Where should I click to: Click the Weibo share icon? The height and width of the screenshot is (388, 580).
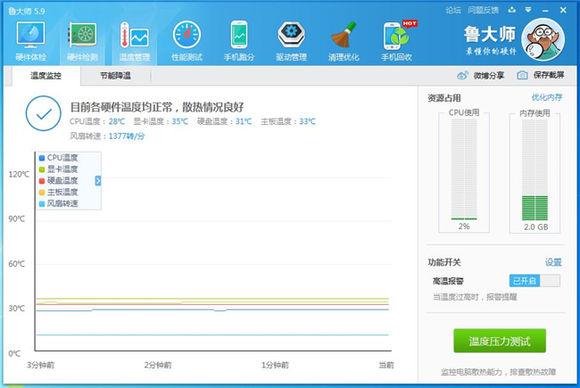tap(462, 75)
